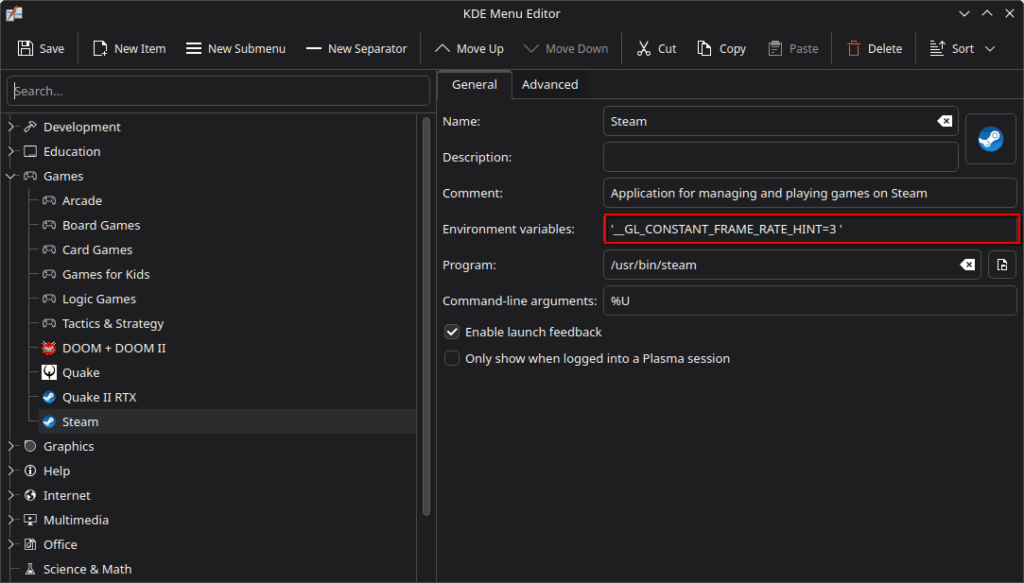
Task: Browse for program file
Action: 1002,264
